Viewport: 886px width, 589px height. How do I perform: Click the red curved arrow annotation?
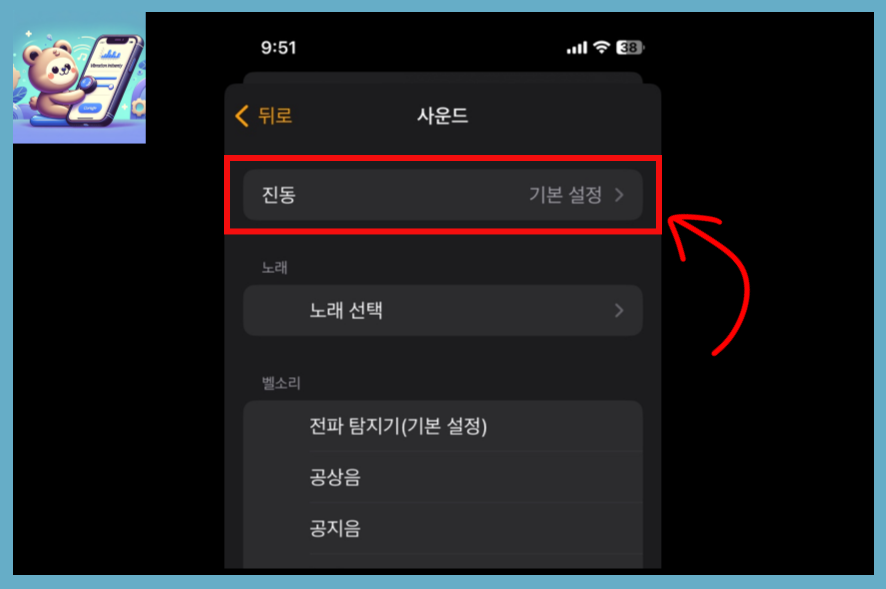tap(710, 284)
